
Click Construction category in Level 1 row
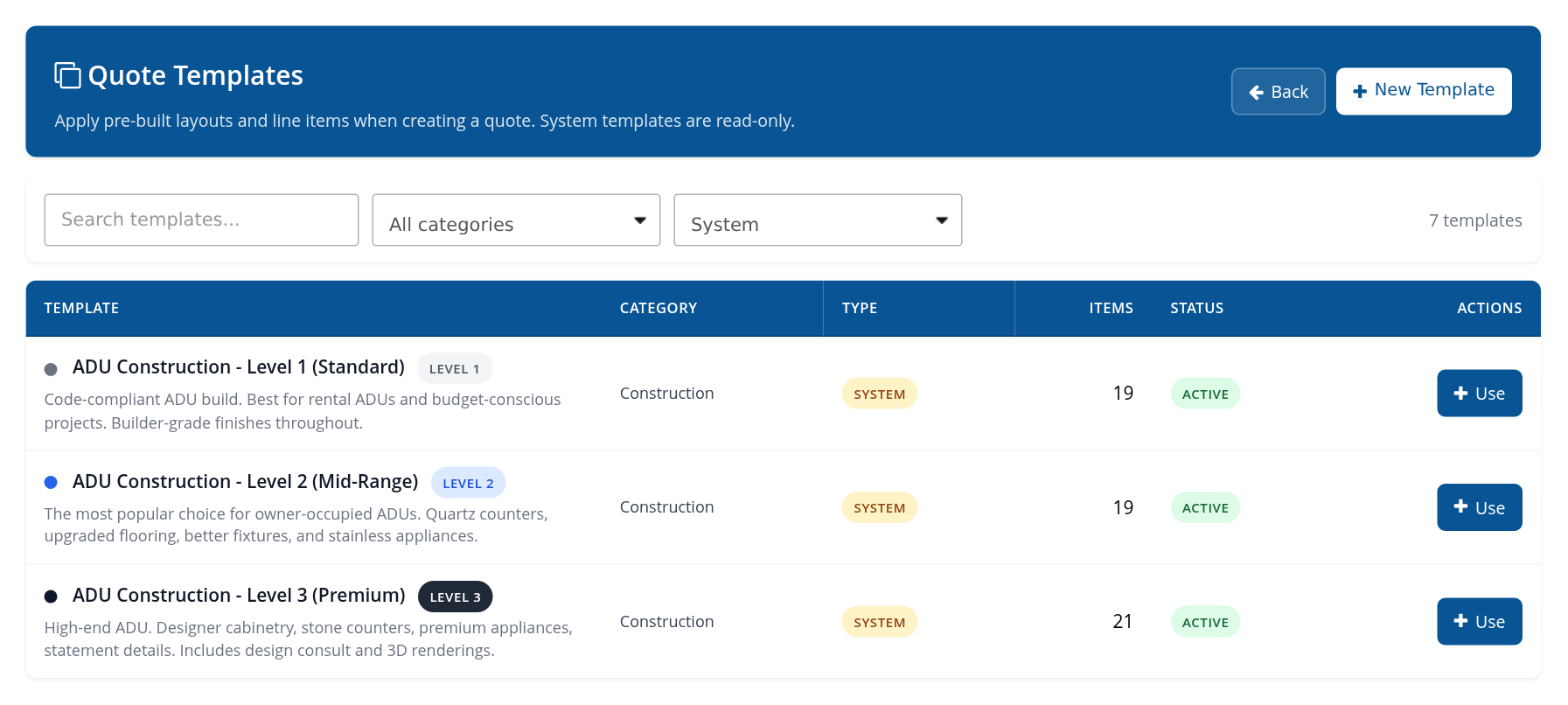point(666,394)
